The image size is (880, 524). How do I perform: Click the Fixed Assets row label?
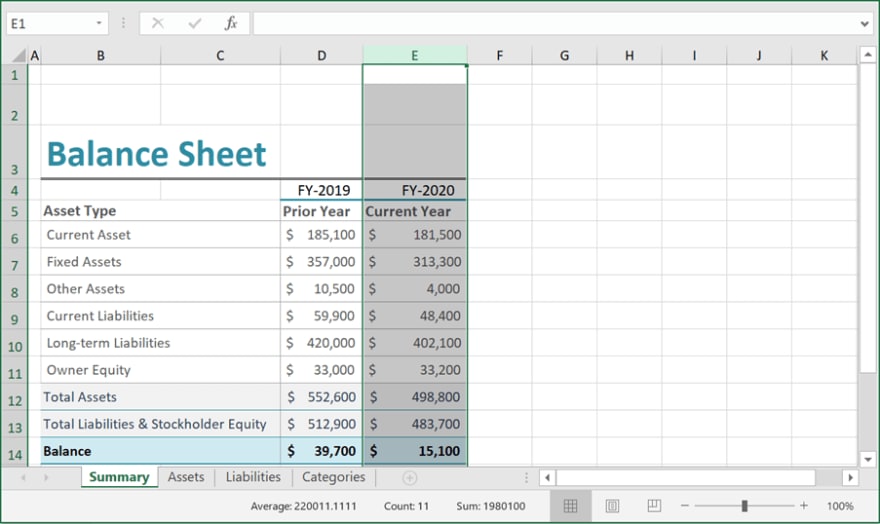click(x=84, y=261)
